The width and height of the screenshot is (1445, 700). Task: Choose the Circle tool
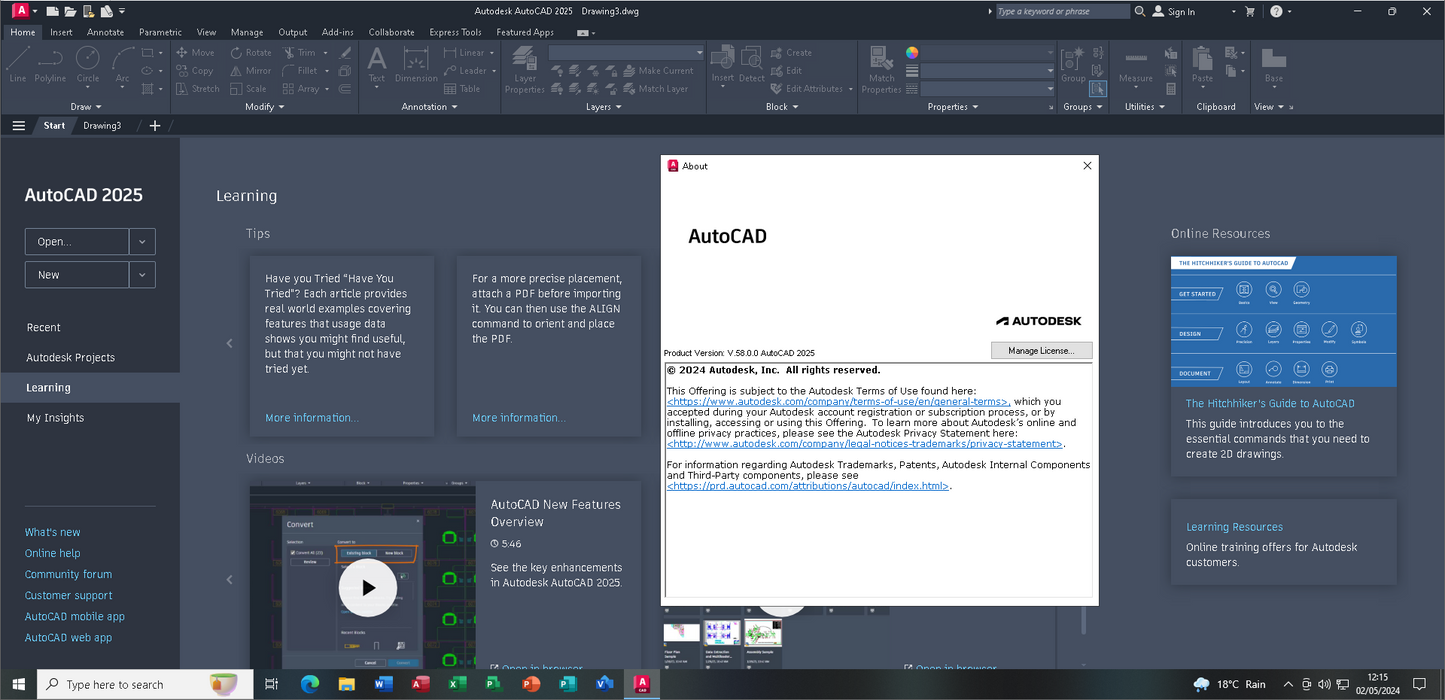[x=88, y=65]
